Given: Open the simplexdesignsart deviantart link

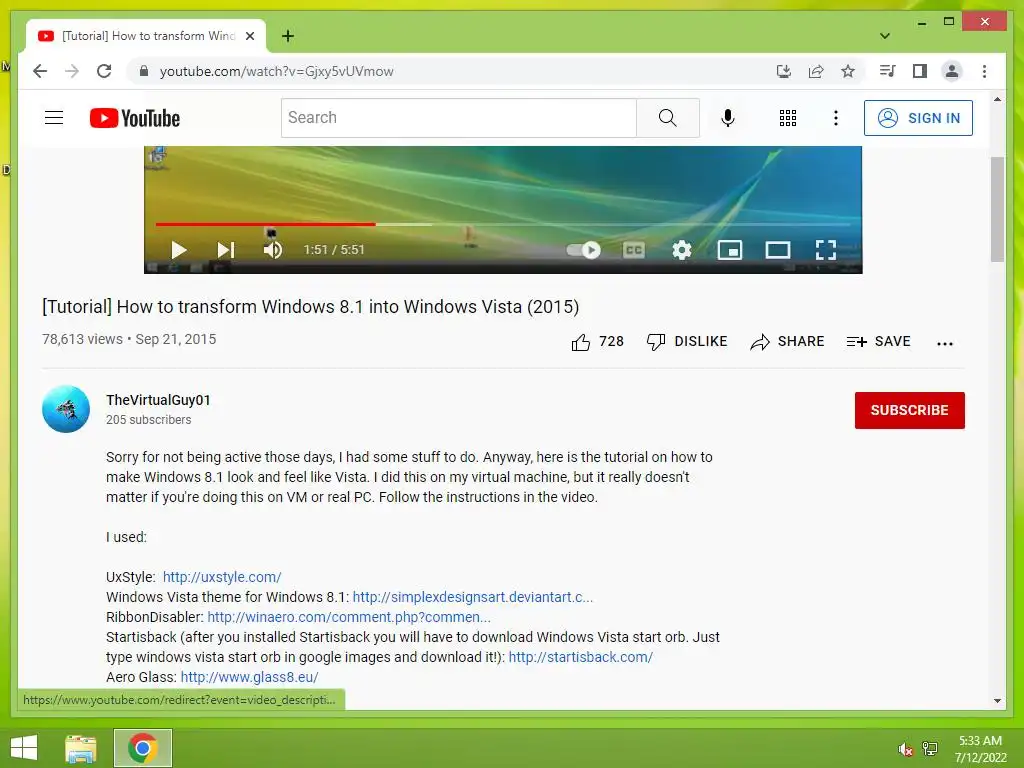Looking at the screenshot, I should [473, 597].
